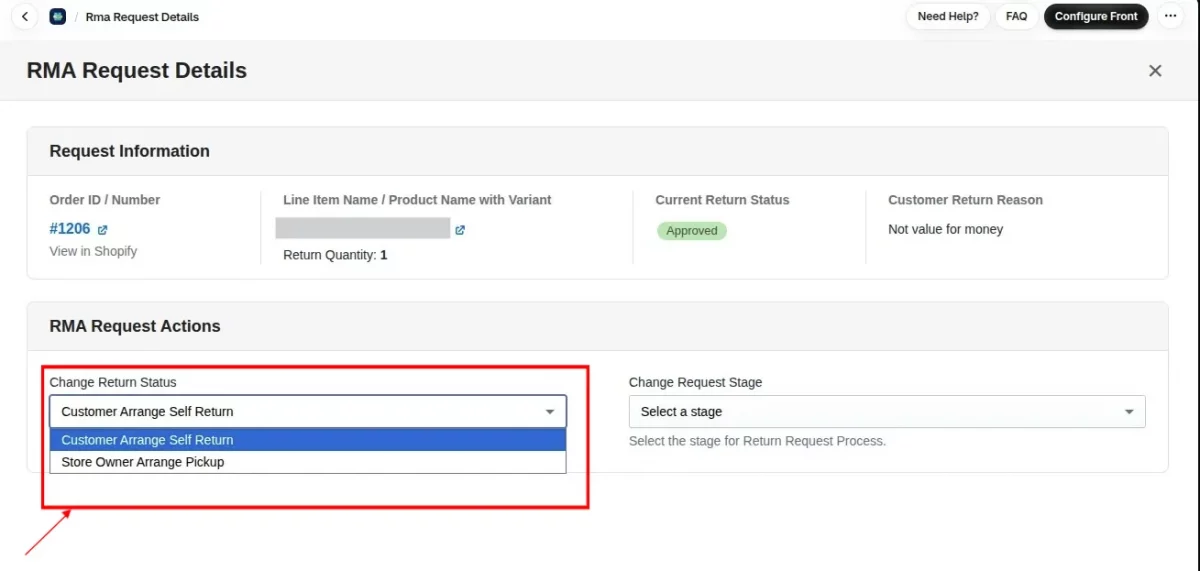Open the Select a stage dropdown

pos(887,411)
